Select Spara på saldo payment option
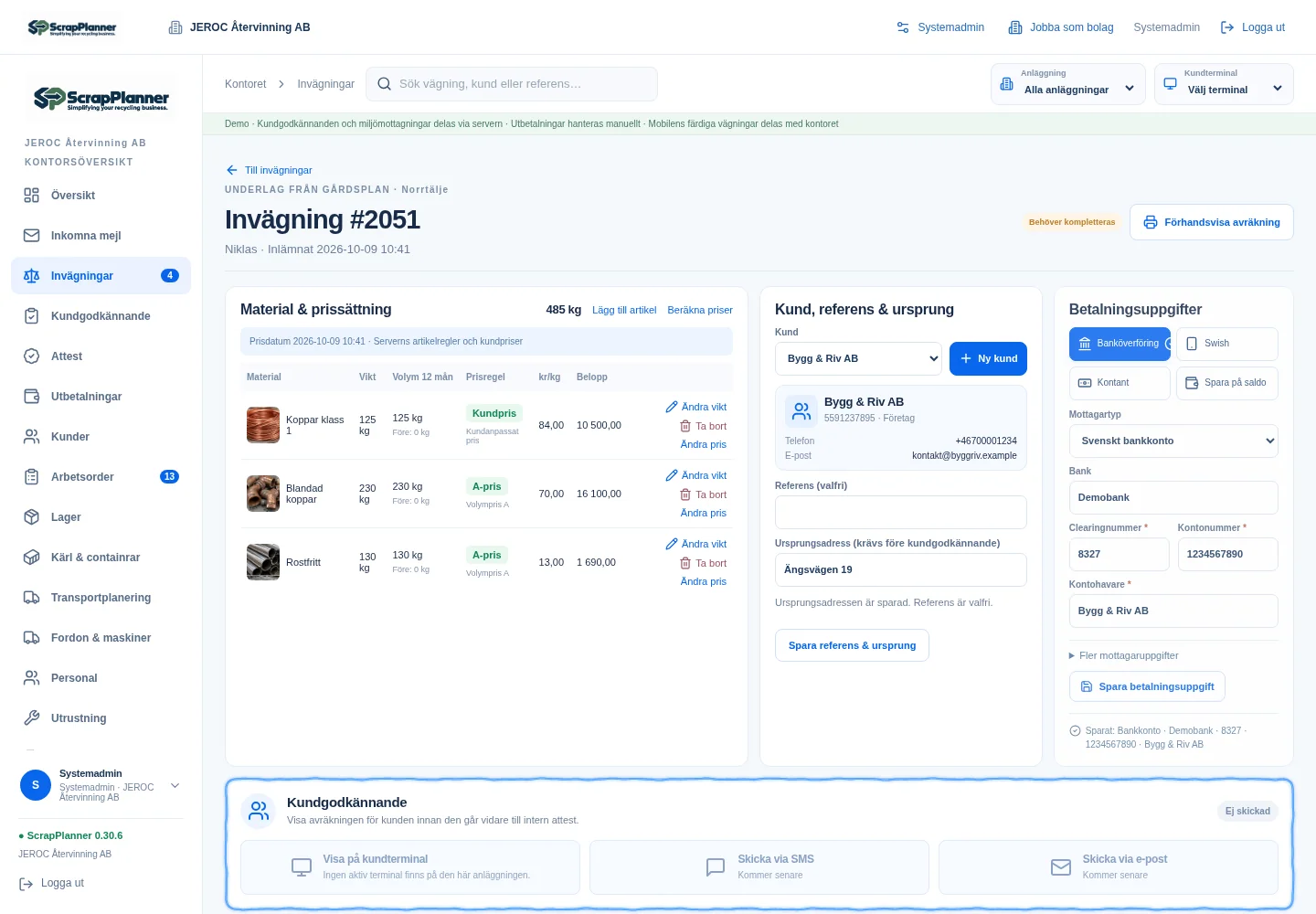The height and width of the screenshot is (914, 1316). tap(1227, 383)
